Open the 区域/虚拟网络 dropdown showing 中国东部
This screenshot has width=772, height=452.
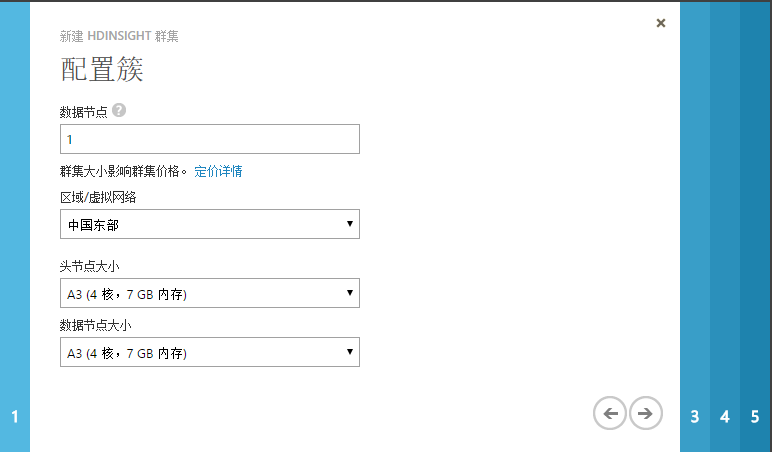(x=209, y=224)
